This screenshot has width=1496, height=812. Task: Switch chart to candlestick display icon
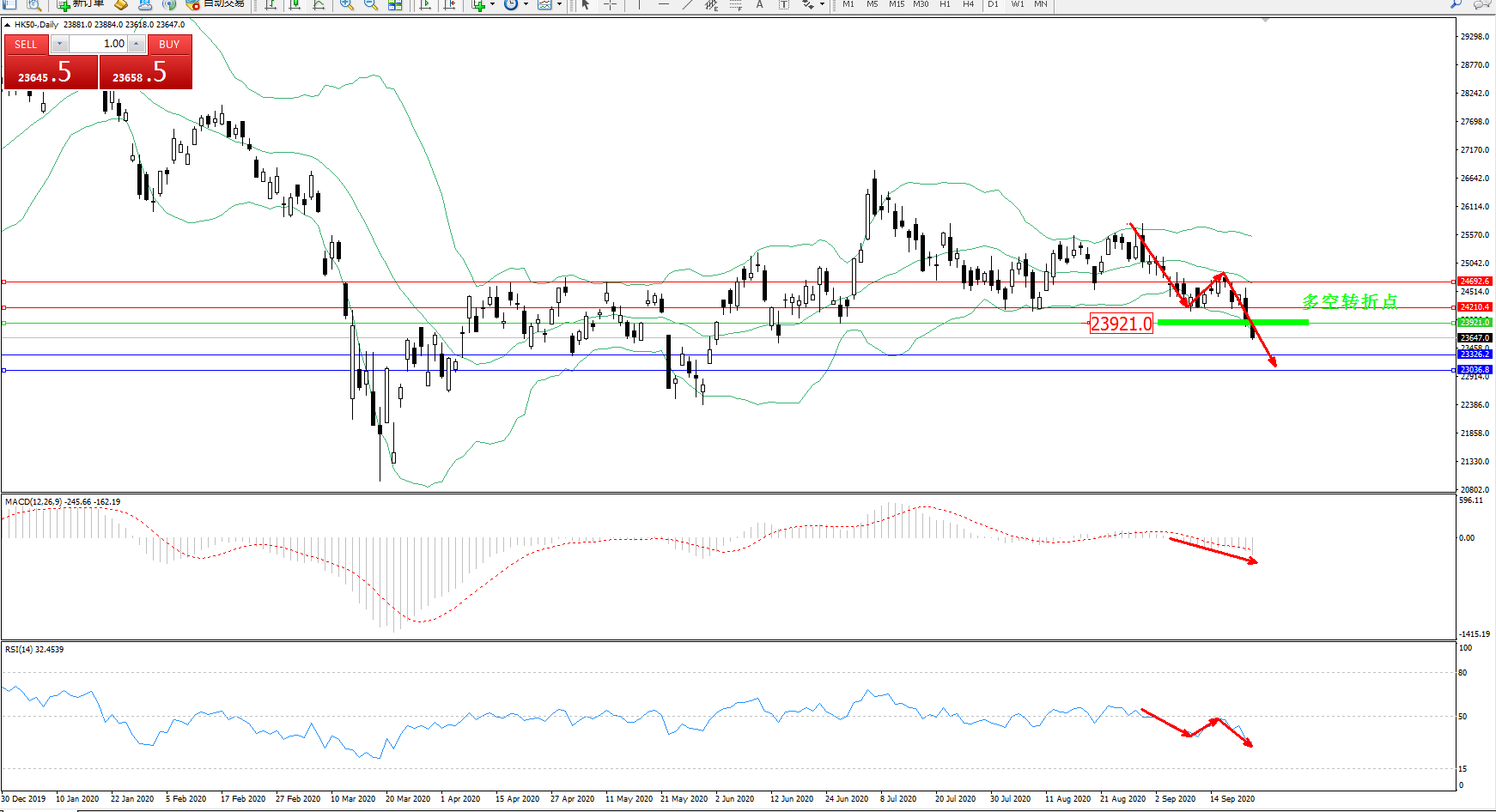tap(295, 4)
